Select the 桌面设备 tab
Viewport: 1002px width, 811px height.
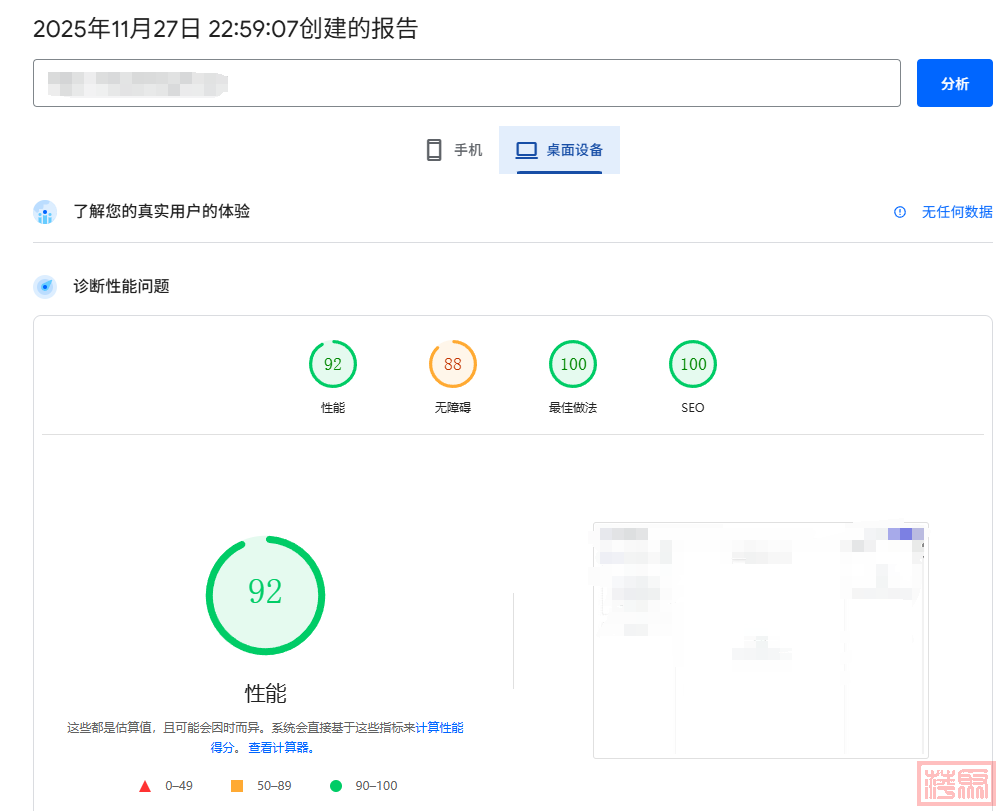click(x=560, y=150)
